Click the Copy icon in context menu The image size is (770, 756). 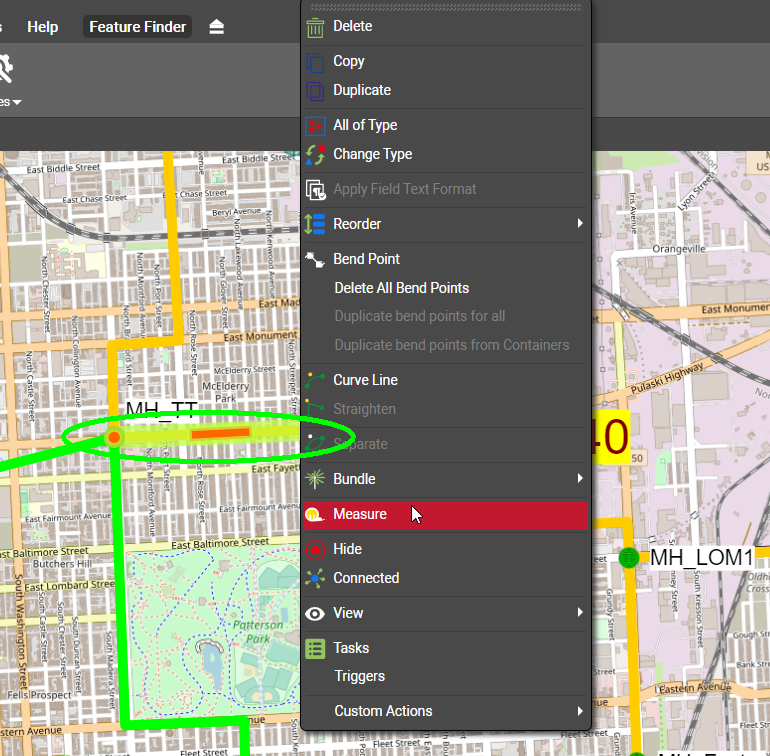pyautogui.click(x=315, y=62)
